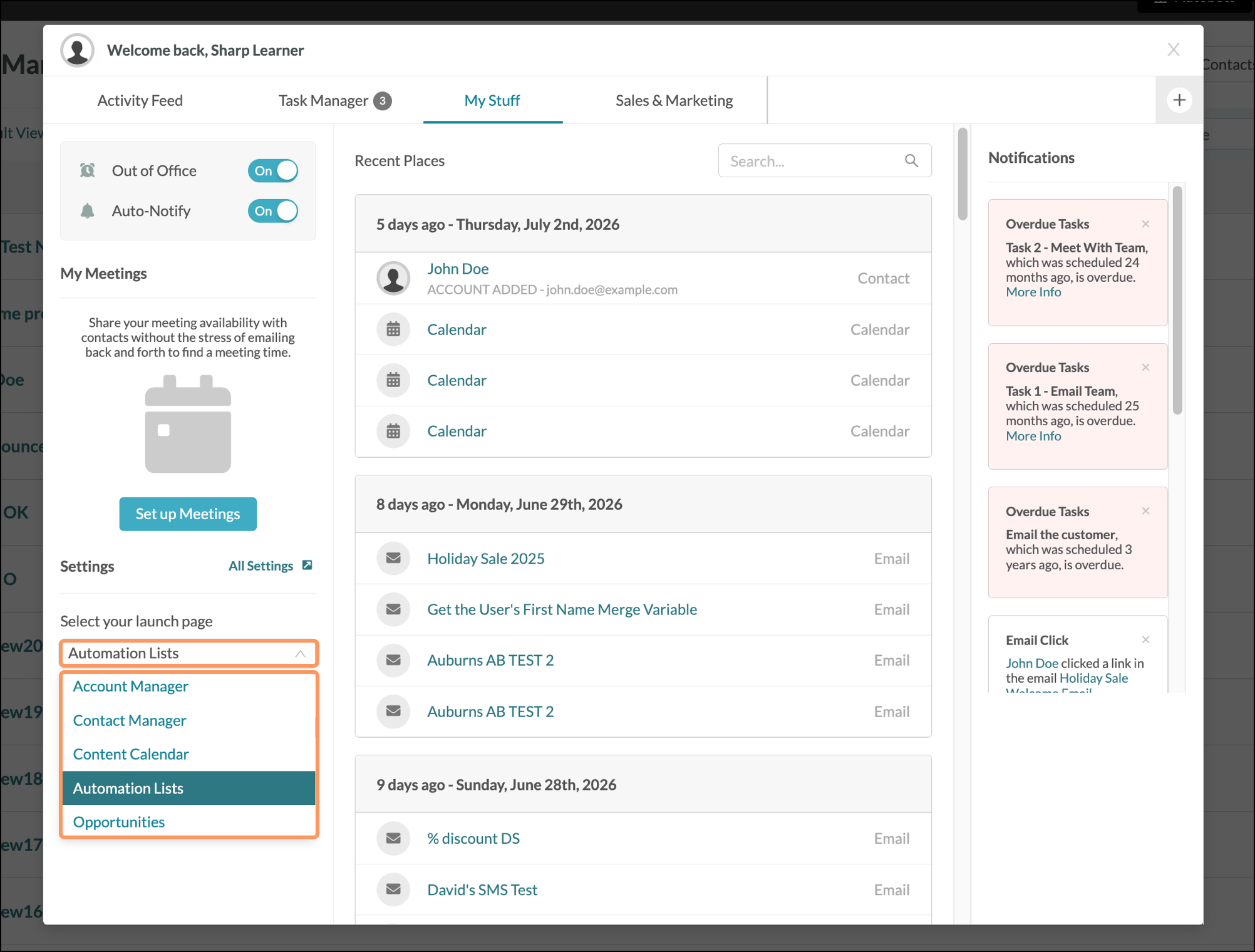Click the 9 days ago - Sunday, June 28th header
The image size is (1255, 952).
click(643, 784)
